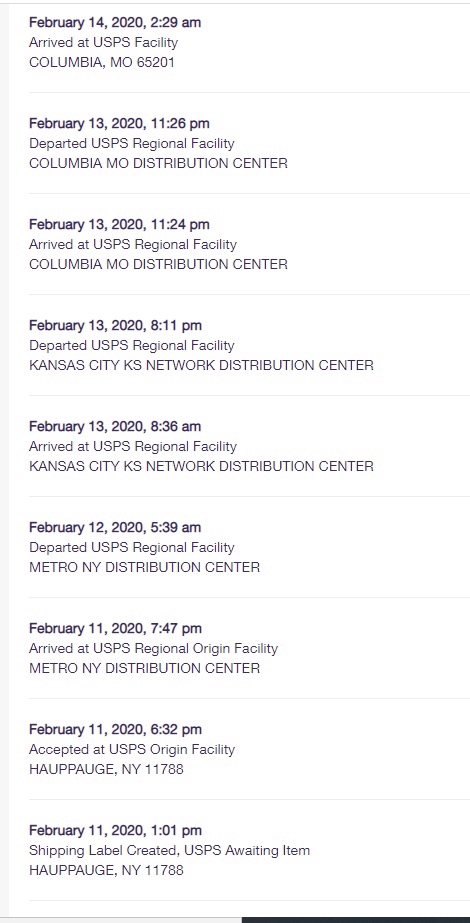Click the February 13, 8:36 am timestamp

(x=115, y=426)
